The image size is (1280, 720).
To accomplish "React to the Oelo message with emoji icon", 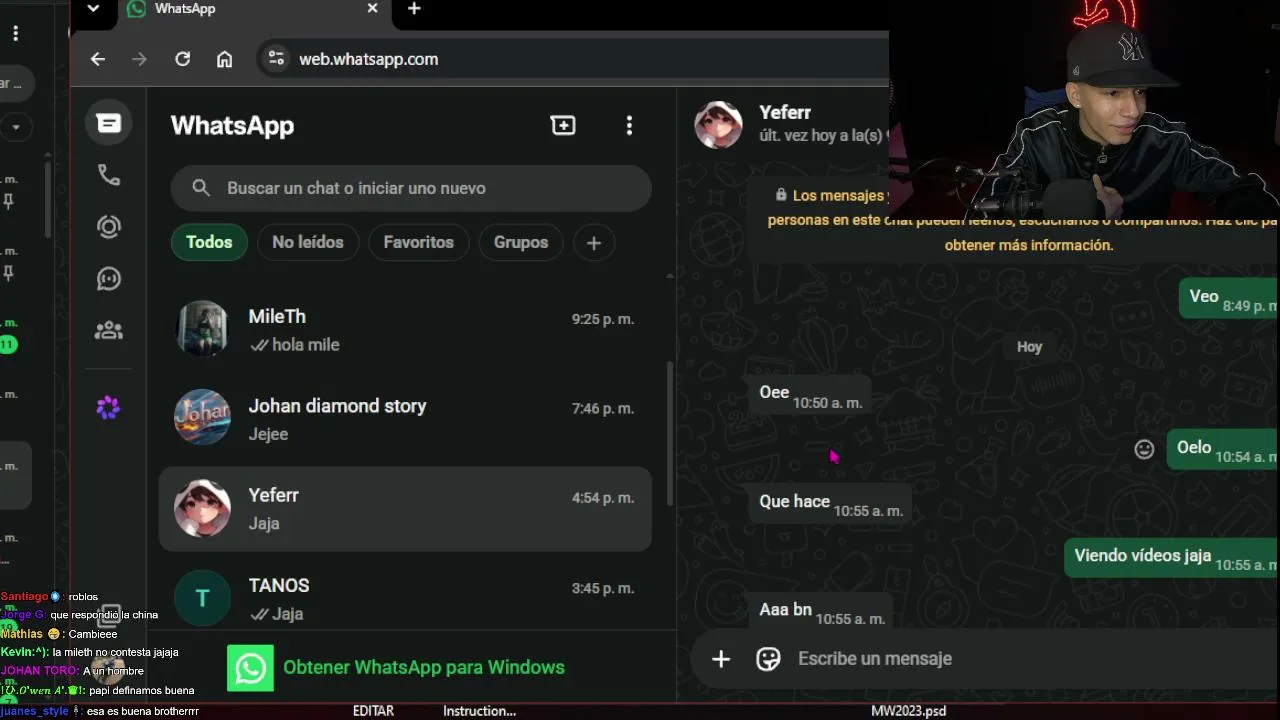I will [x=1144, y=449].
